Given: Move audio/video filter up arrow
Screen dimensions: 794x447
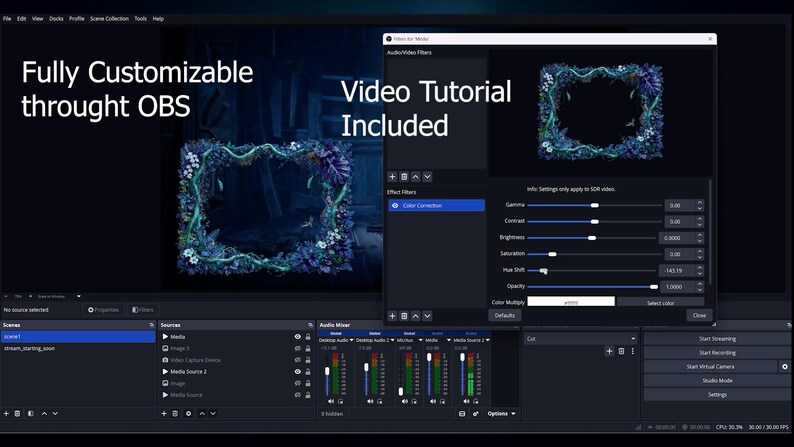Looking at the screenshot, I should [416, 177].
